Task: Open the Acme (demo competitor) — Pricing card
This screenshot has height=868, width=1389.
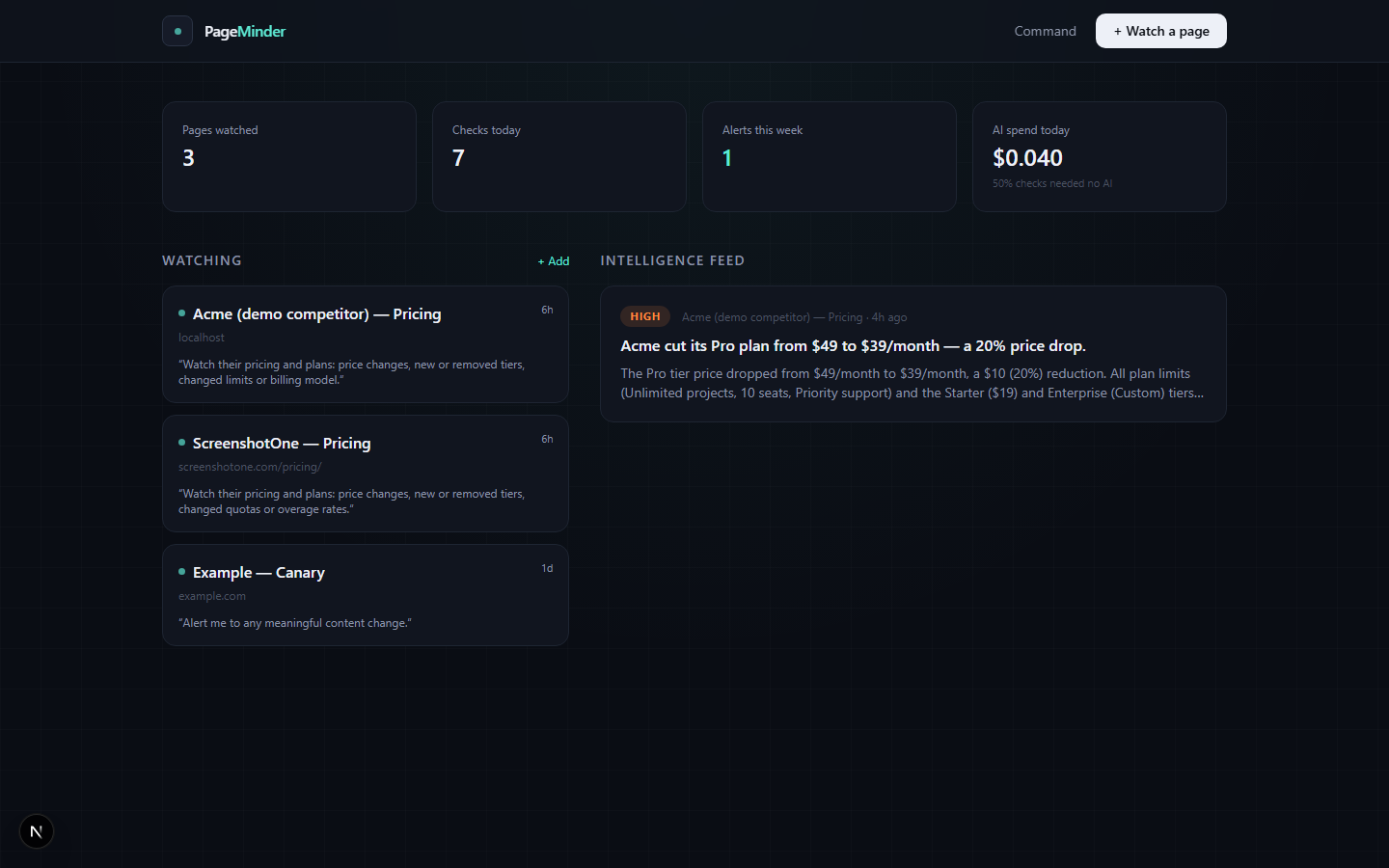Action: pos(366,344)
